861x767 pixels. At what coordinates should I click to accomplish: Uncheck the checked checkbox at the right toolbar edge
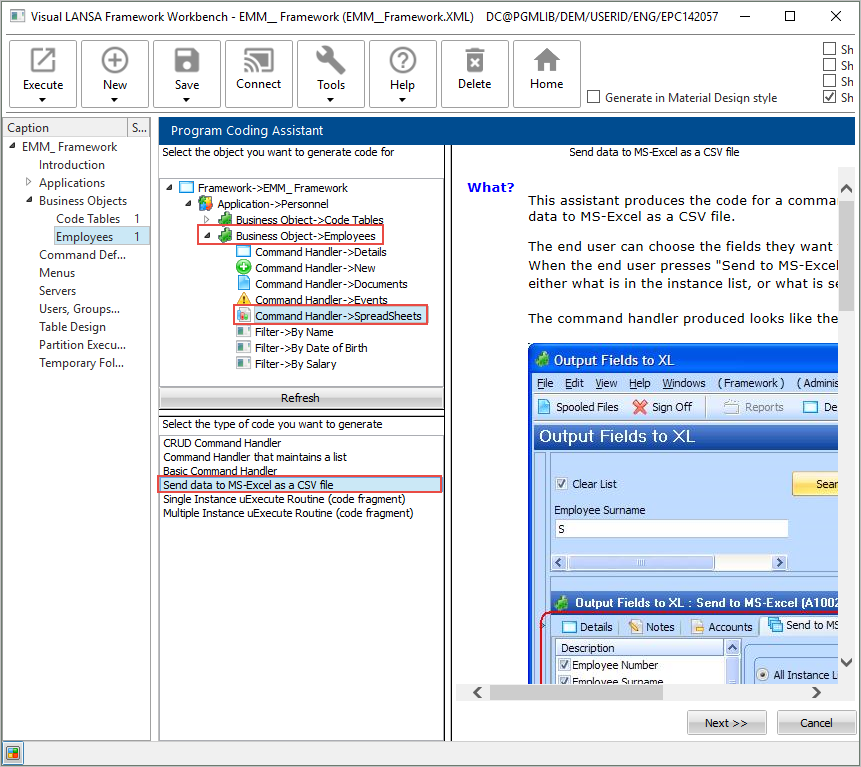coord(829,97)
